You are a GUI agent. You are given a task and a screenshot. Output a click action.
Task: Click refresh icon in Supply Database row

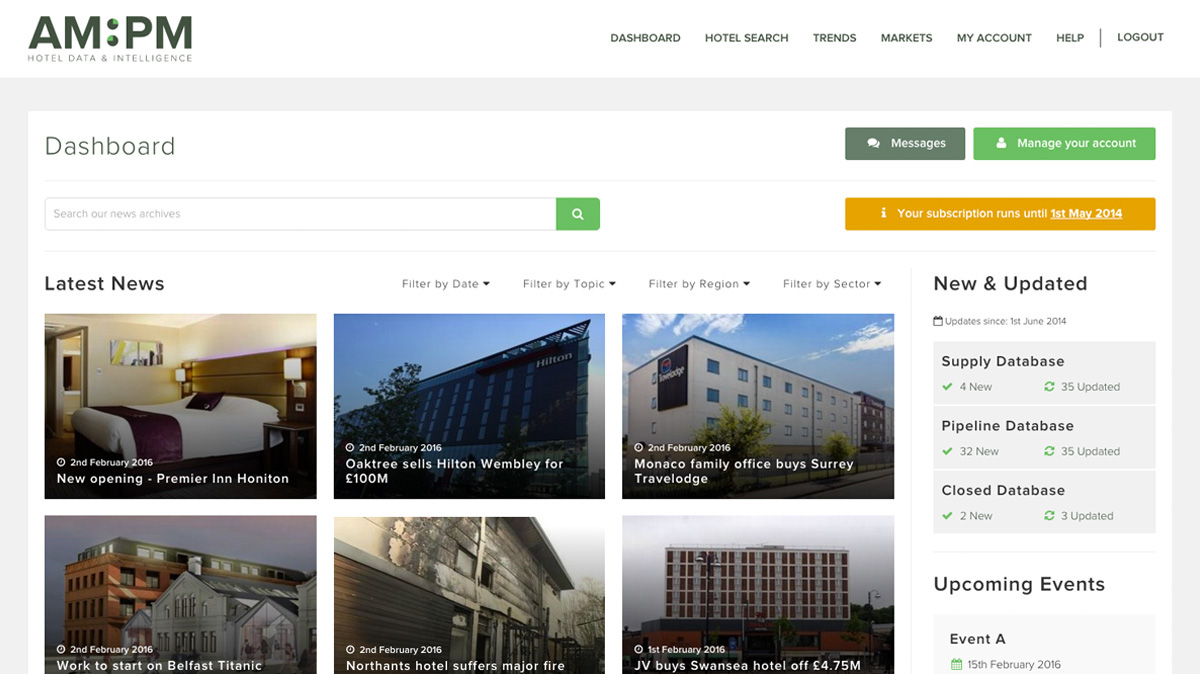1049,387
